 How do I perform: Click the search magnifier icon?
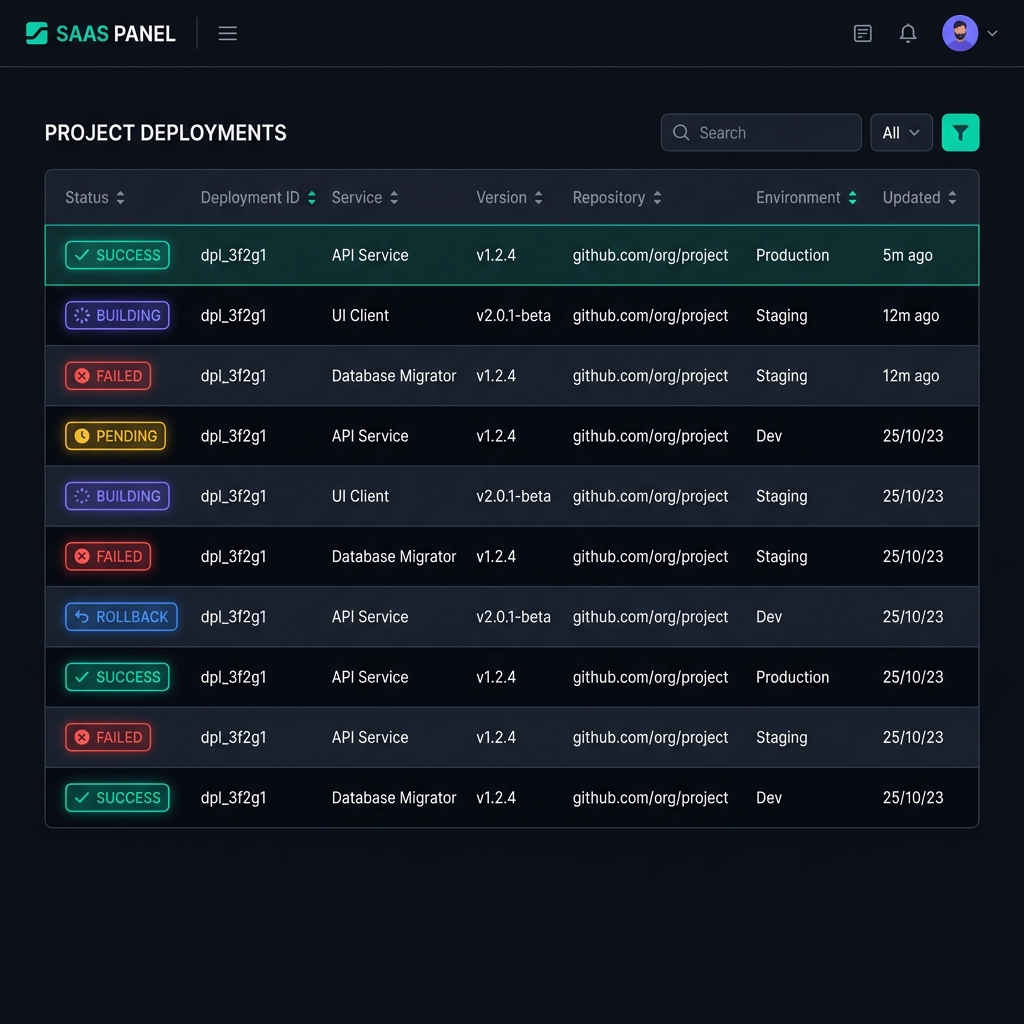tap(680, 133)
